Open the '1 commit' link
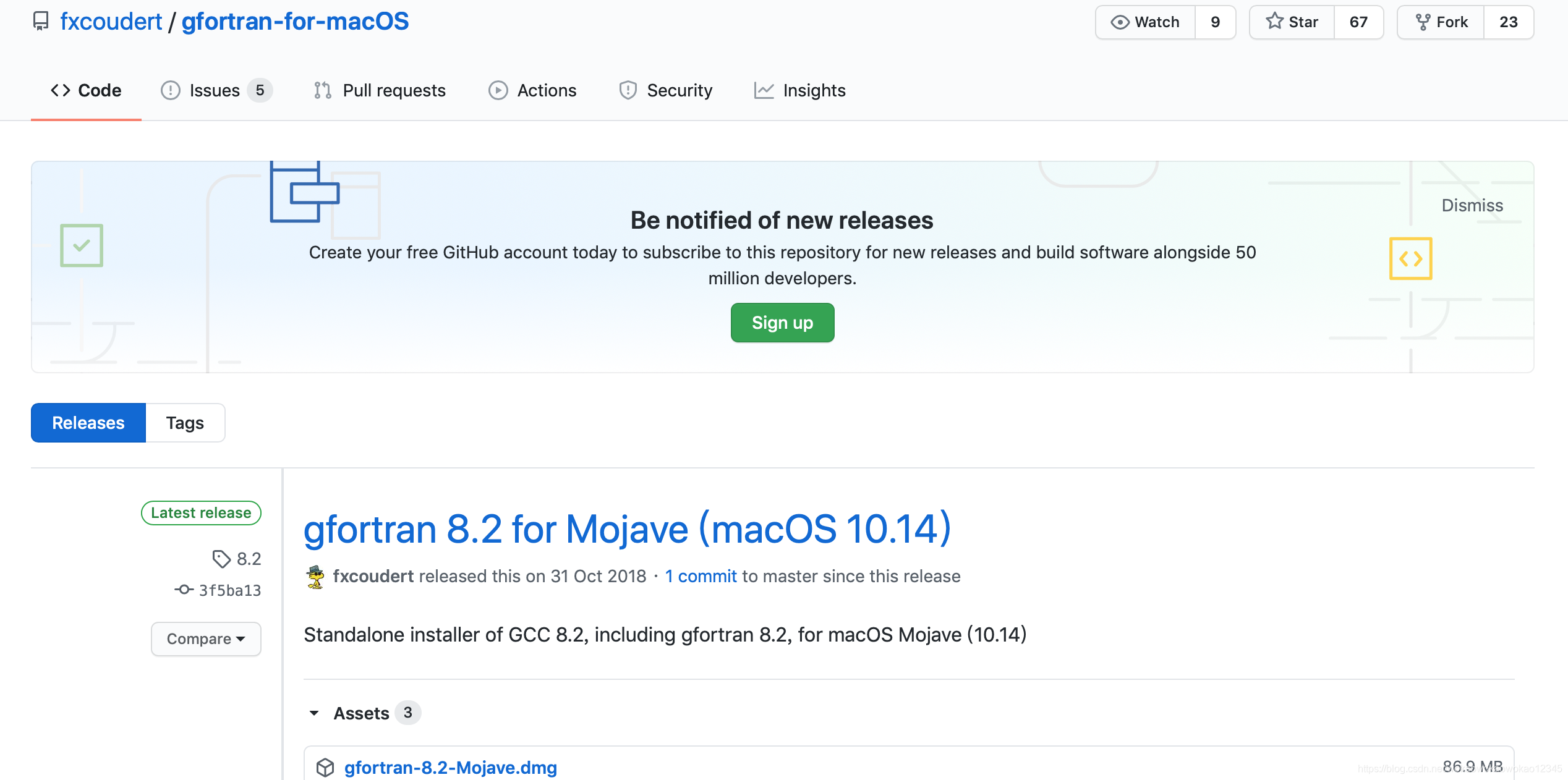The image size is (1568, 780). click(701, 576)
